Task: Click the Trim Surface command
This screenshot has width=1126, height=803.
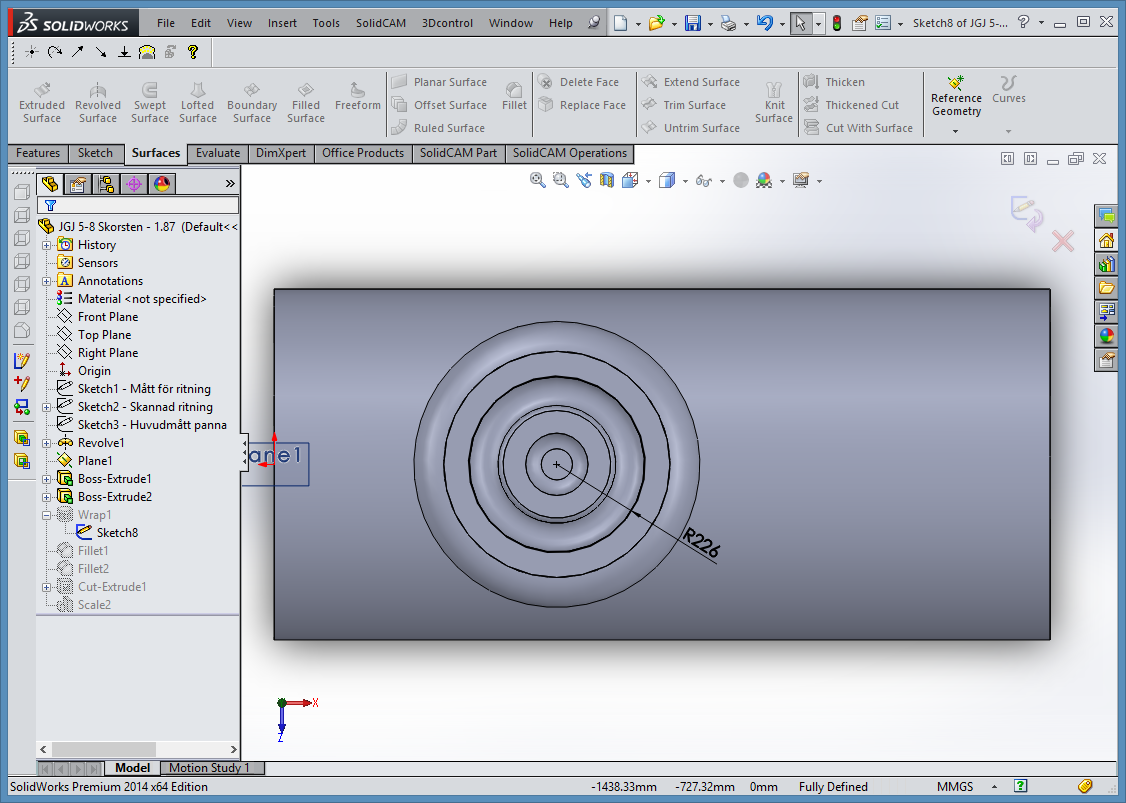Action: click(684, 105)
